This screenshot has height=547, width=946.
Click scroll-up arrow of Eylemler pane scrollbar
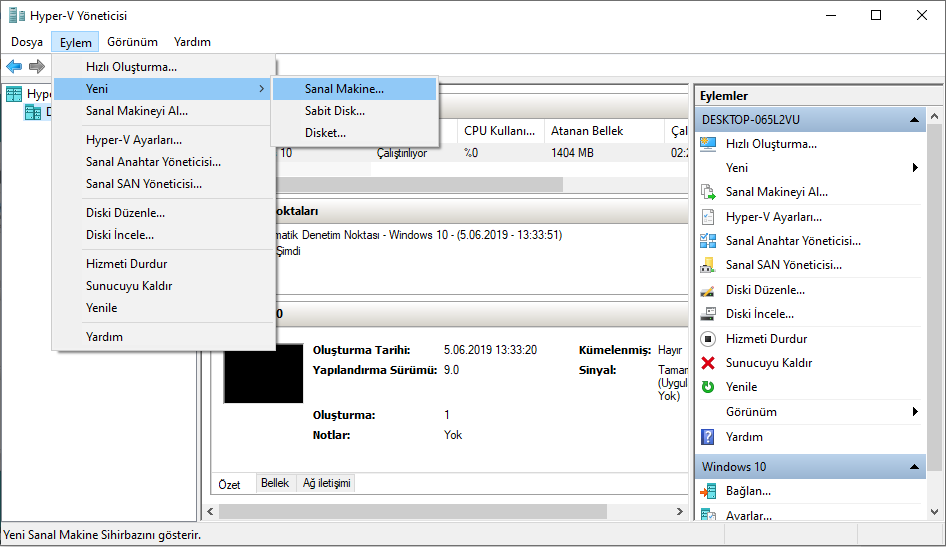pos(935,116)
